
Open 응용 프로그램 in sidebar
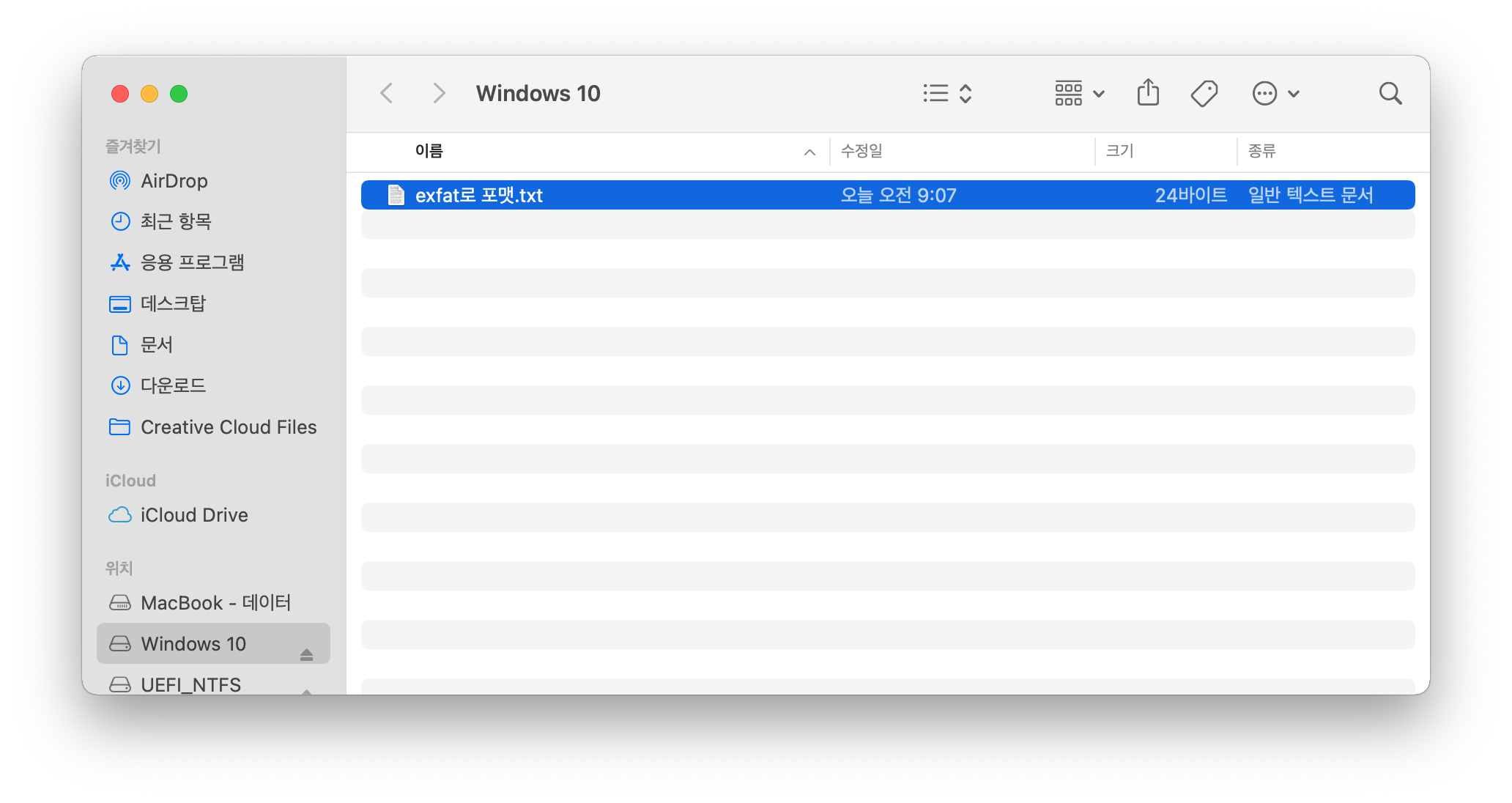click(192, 262)
